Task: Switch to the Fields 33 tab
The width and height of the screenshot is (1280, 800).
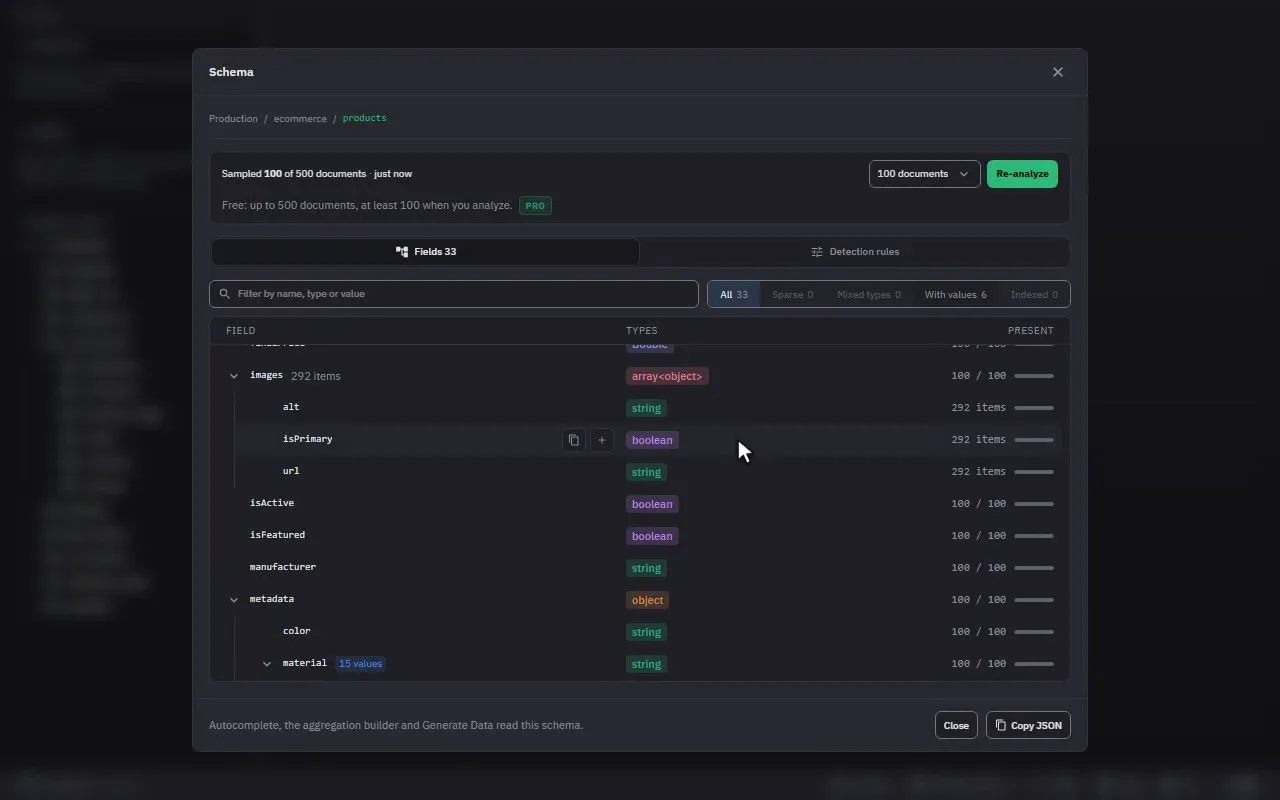Action: click(425, 252)
